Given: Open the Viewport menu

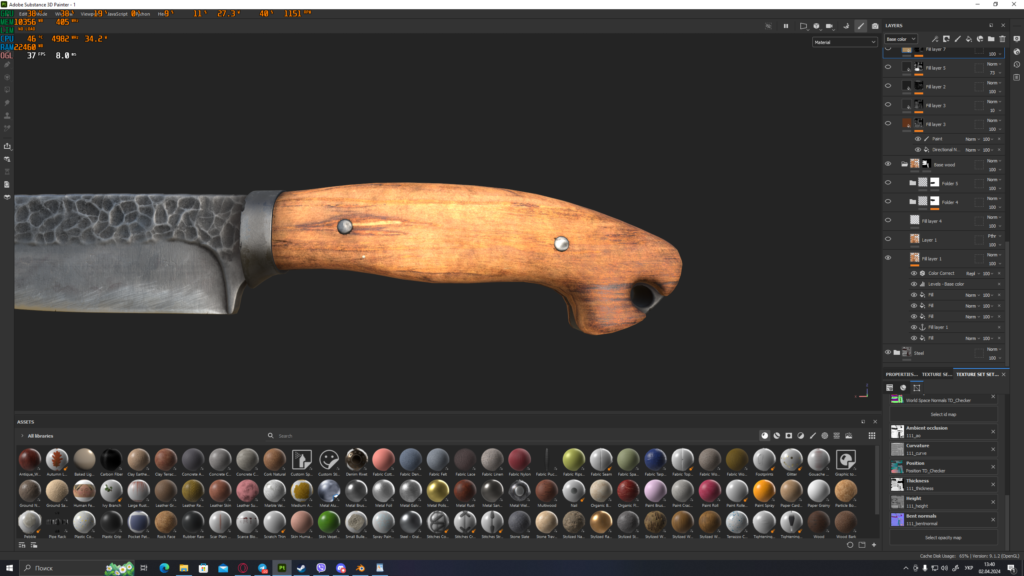Looking at the screenshot, I should point(88,14).
